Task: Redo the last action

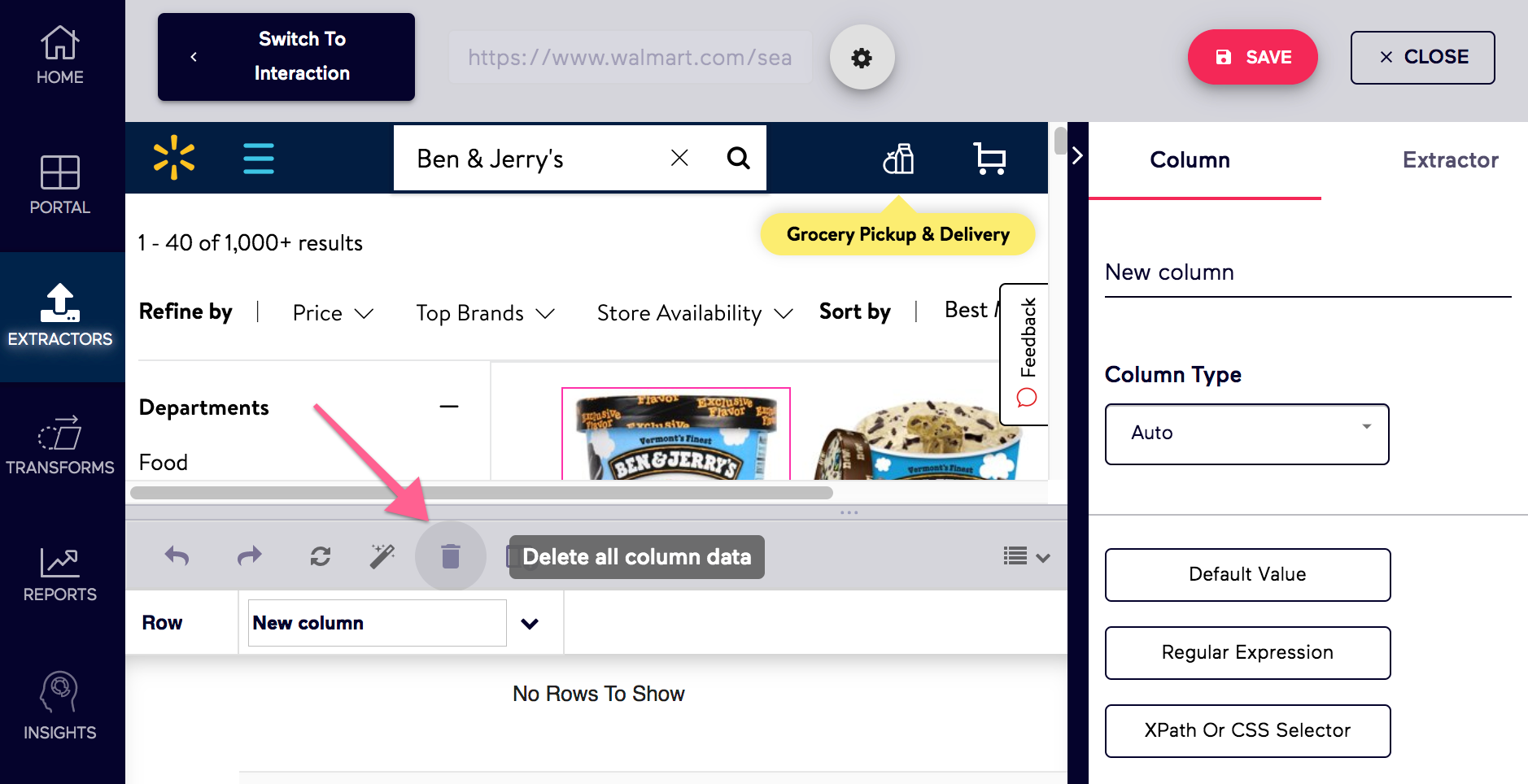Action: click(249, 556)
